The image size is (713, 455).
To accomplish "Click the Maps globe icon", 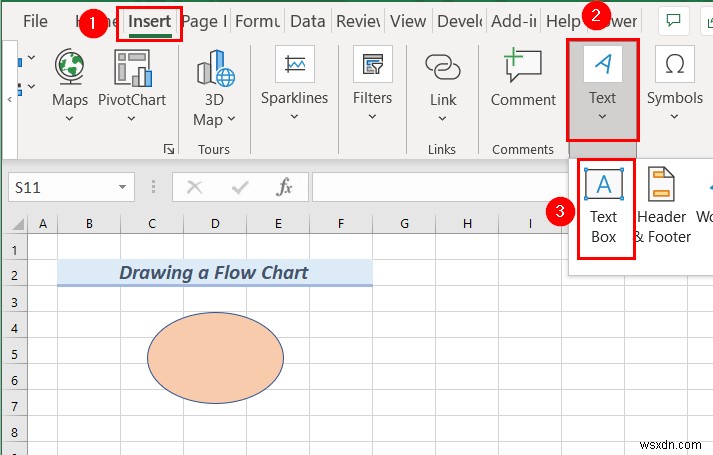I will 70,67.
